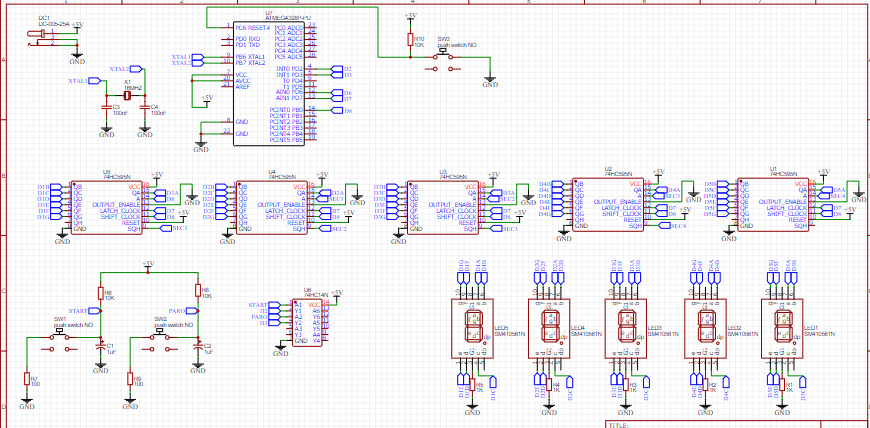Select resistor R6 beside PARO label
The height and width of the screenshot is (428, 870).
click(198, 290)
